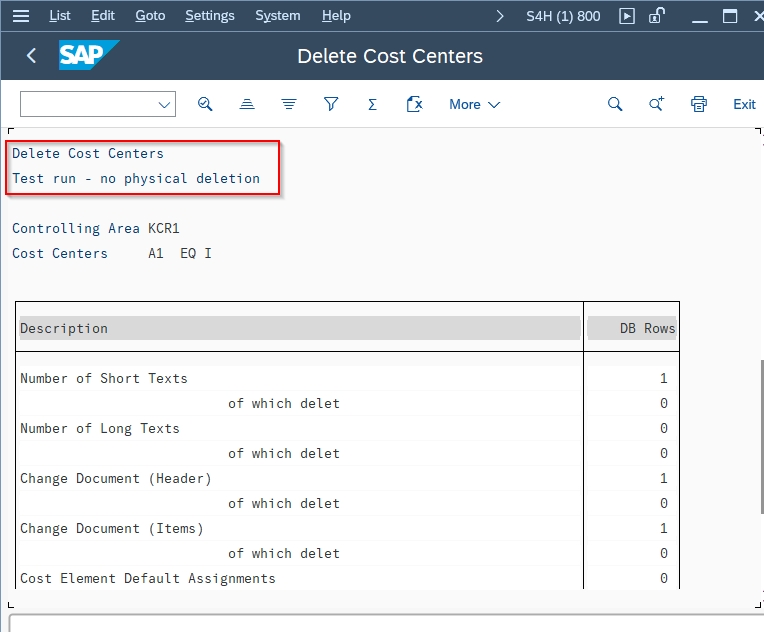Sort list in ascending order
This screenshot has width=764, height=632.
click(247, 104)
